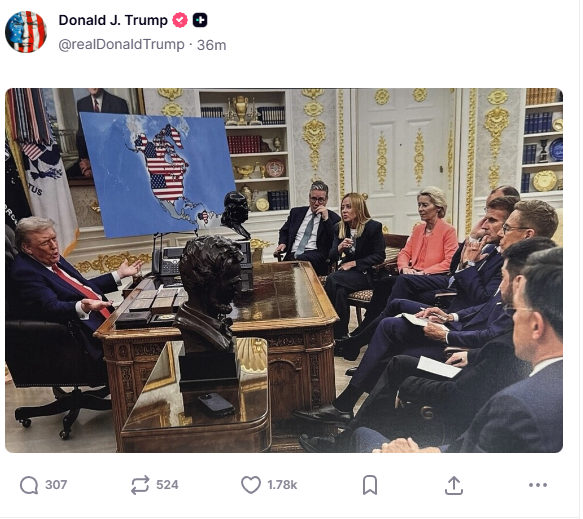View the 307 replies count
Image resolution: width=583 pixels, height=519 pixels.
56,486
